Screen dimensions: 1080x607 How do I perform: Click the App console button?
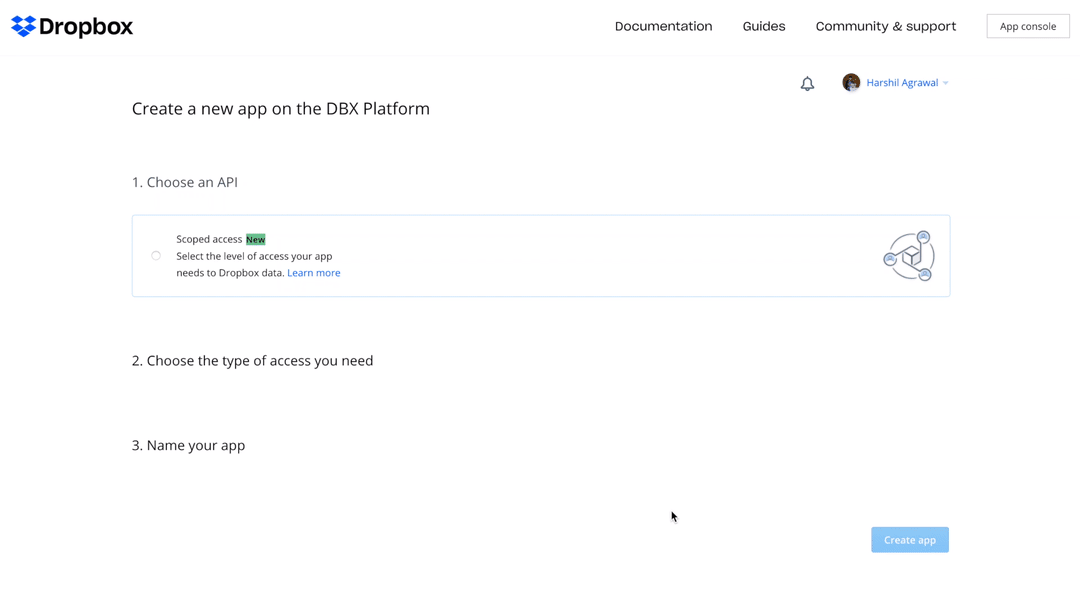click(x=1028, y=26)
